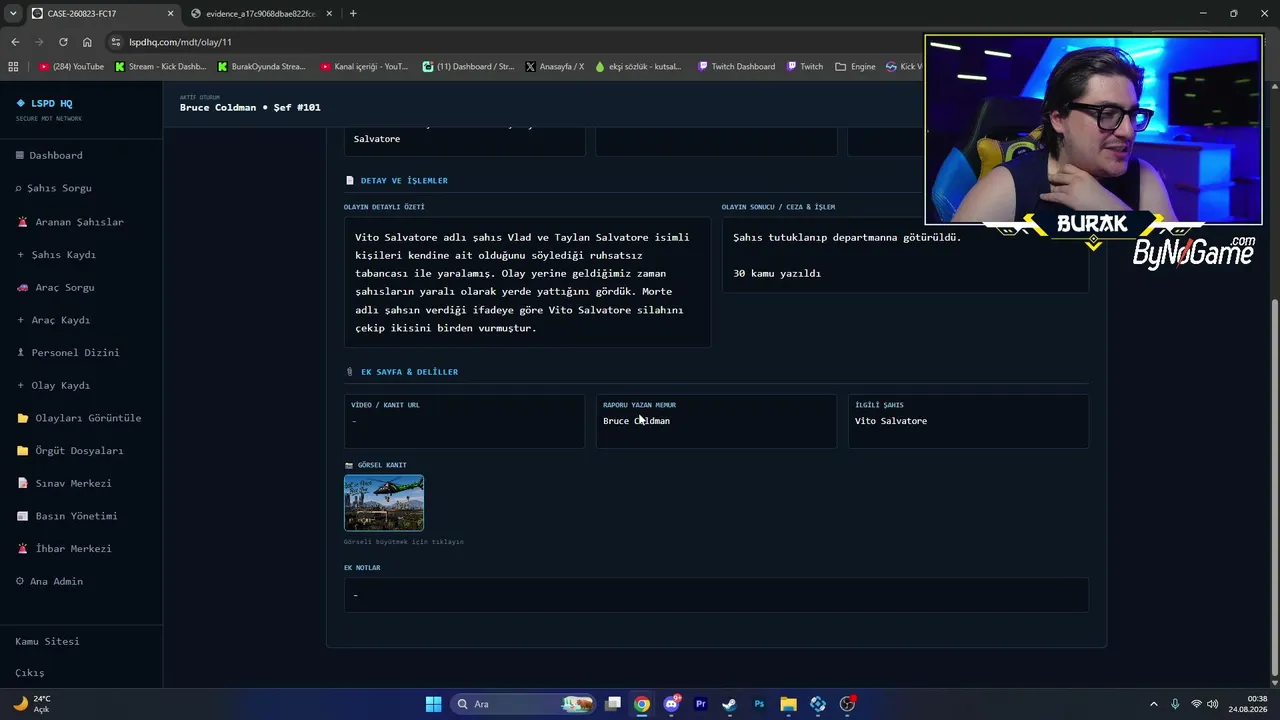
Task: Open the ekşi sözlük bookmark
Action: (x=638, y=67)
